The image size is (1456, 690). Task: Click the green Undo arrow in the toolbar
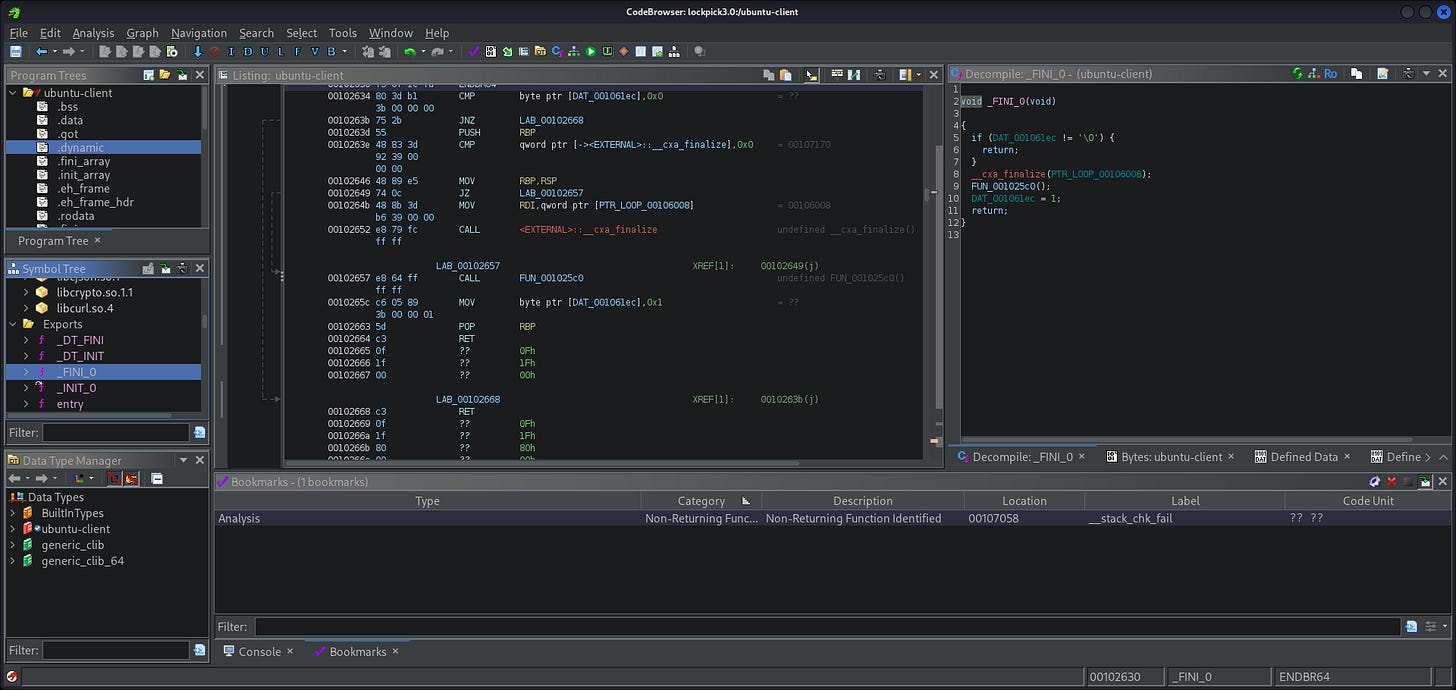pos(409,51)
